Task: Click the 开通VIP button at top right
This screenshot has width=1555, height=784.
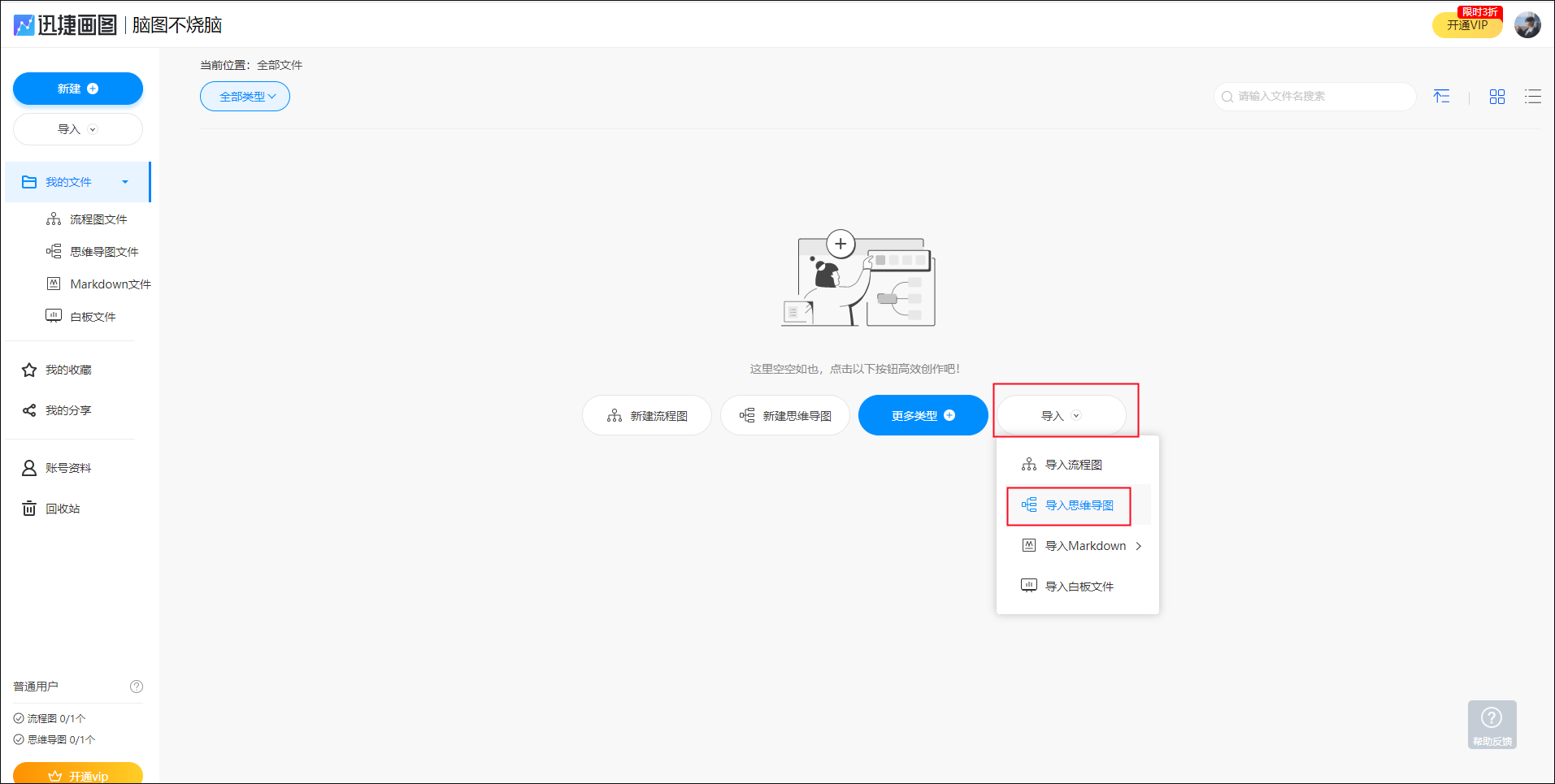Action: (1467, 24)
